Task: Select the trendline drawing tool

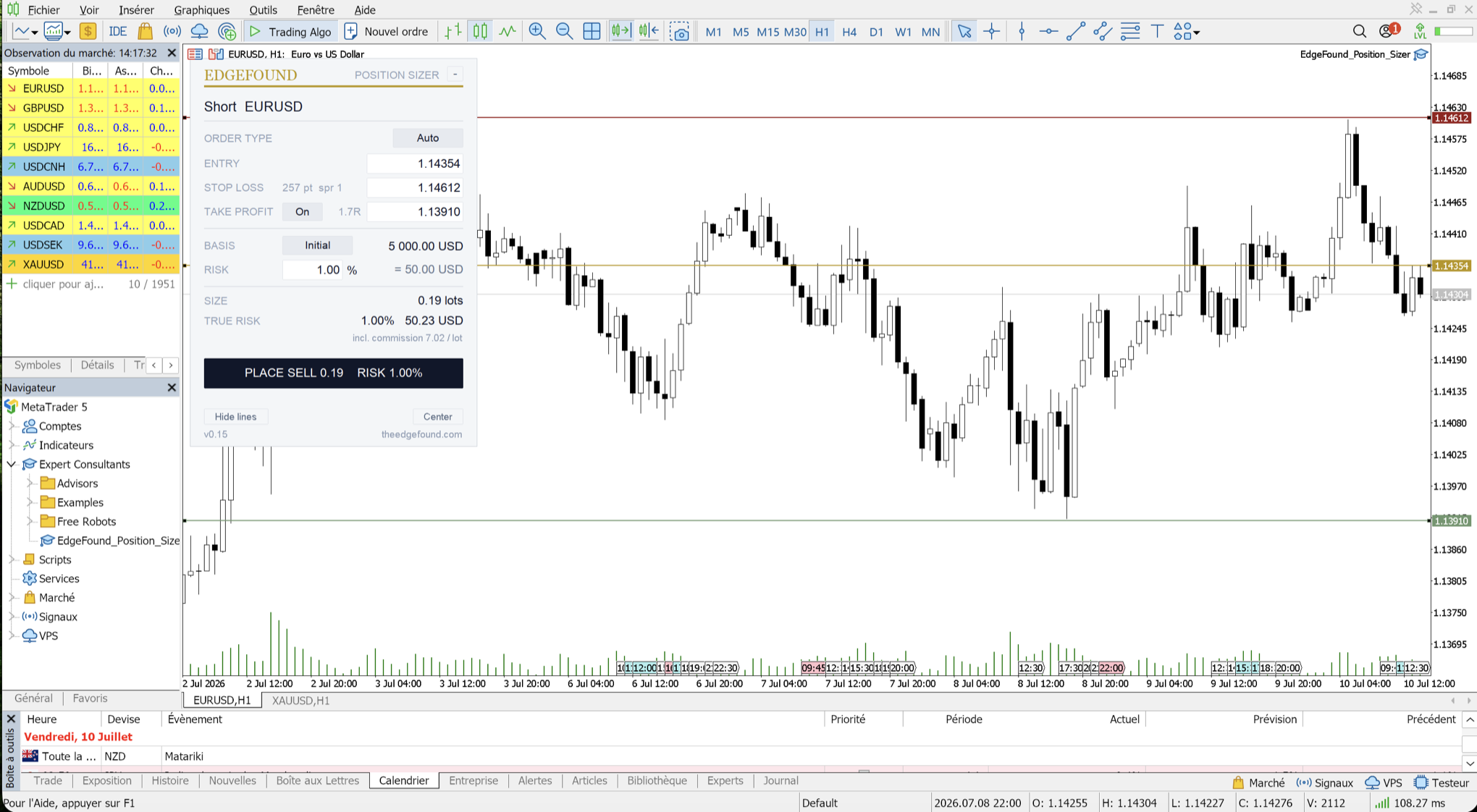Action: point(1075,31)
